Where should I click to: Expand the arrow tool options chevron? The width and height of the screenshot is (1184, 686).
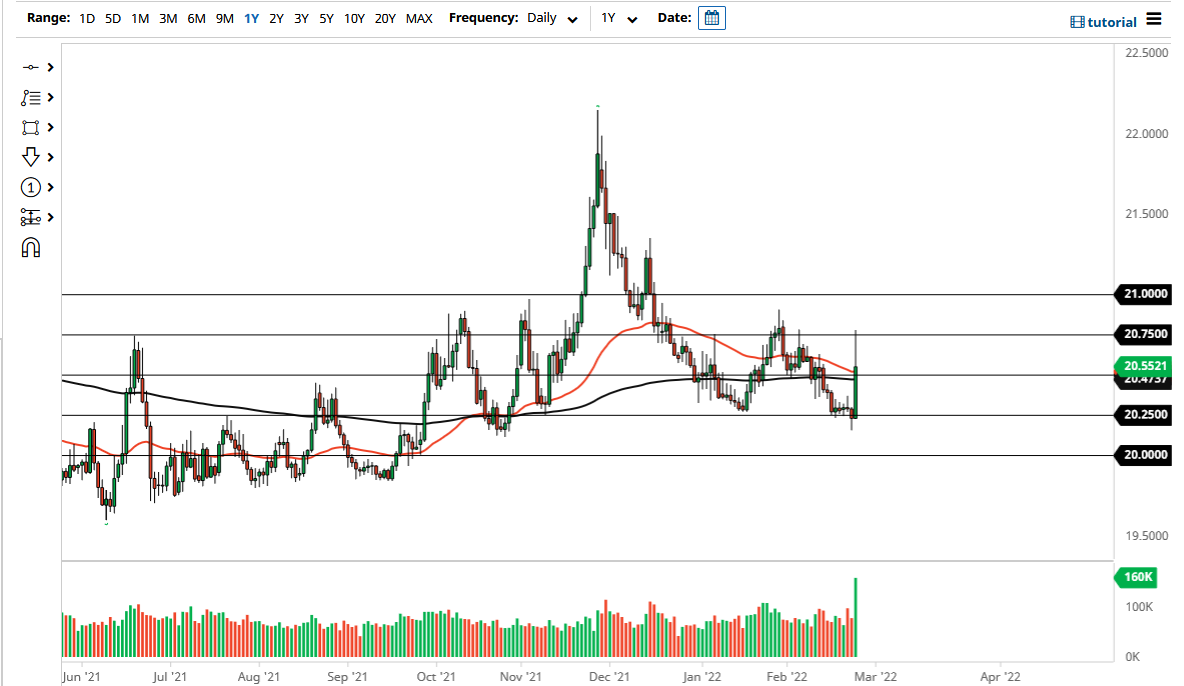pos(48,157)
